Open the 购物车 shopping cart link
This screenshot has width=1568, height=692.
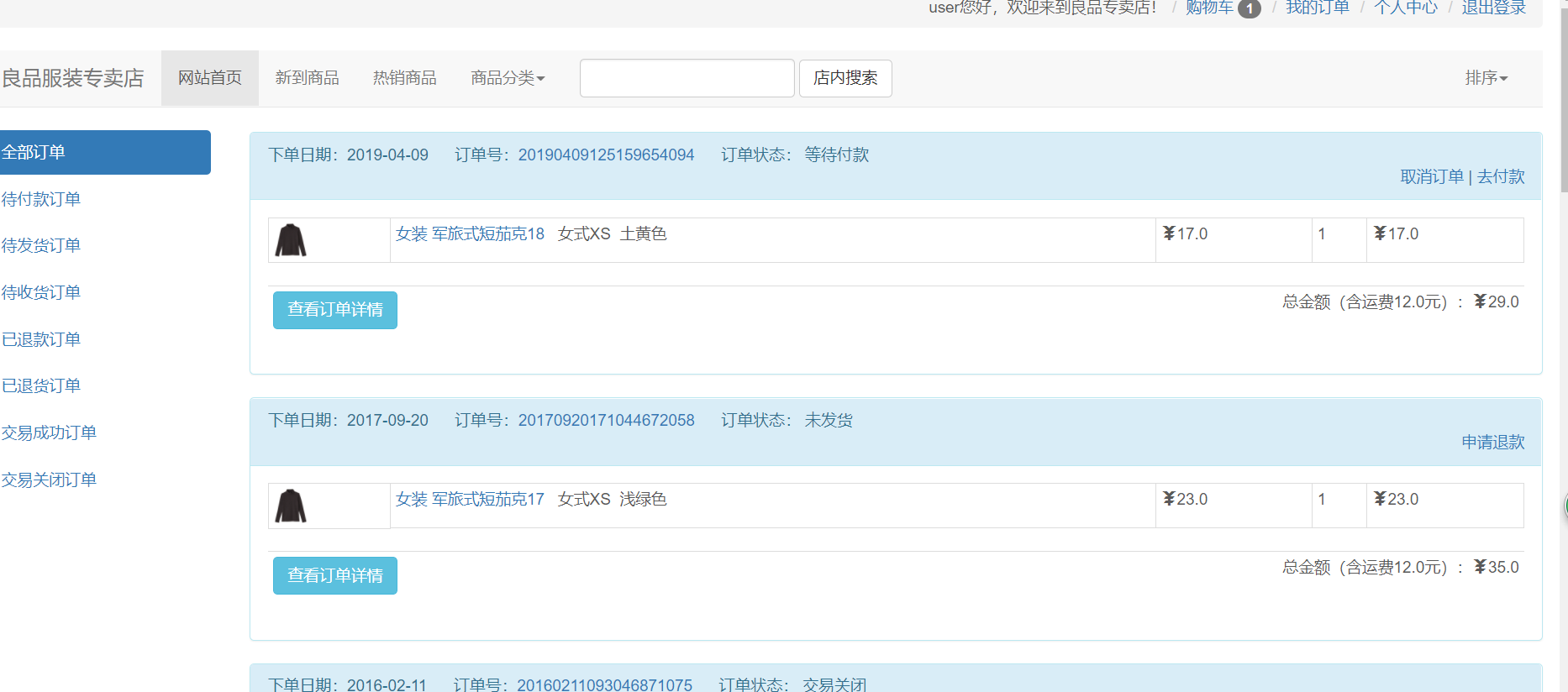[x=1209, y=8]
